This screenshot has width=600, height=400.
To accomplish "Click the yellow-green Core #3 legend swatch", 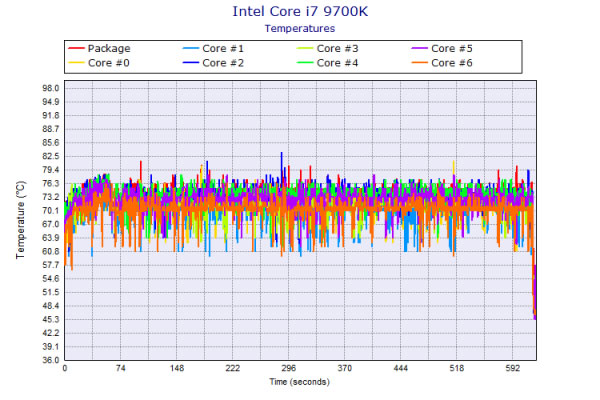I will 305,48.
